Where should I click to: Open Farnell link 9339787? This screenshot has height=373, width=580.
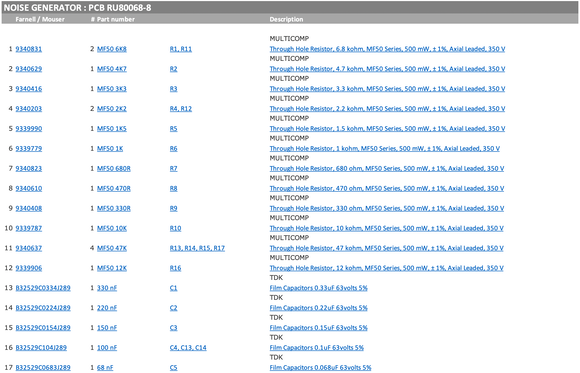point(28,229)
